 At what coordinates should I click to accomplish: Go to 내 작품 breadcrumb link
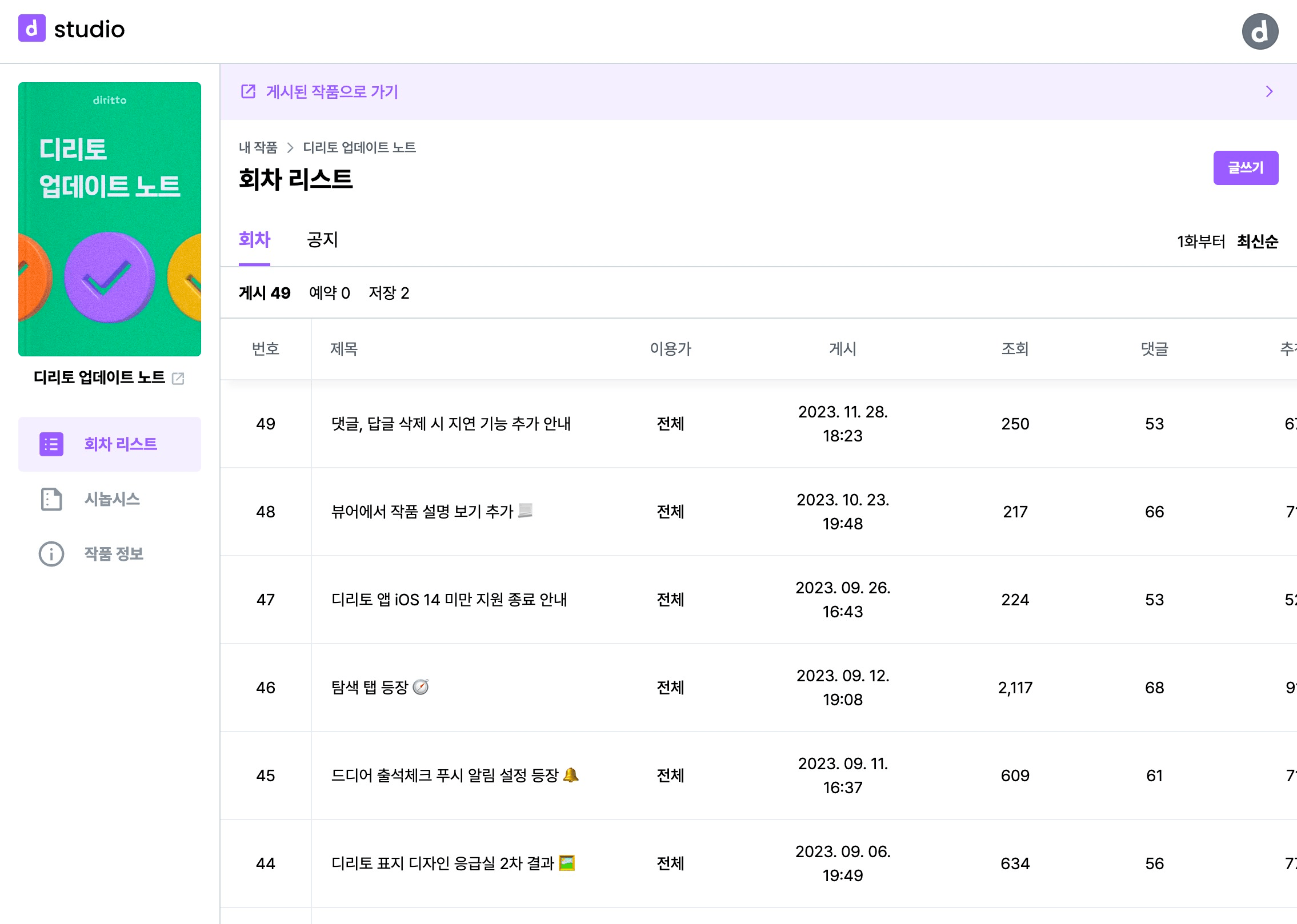click(258, 147)
